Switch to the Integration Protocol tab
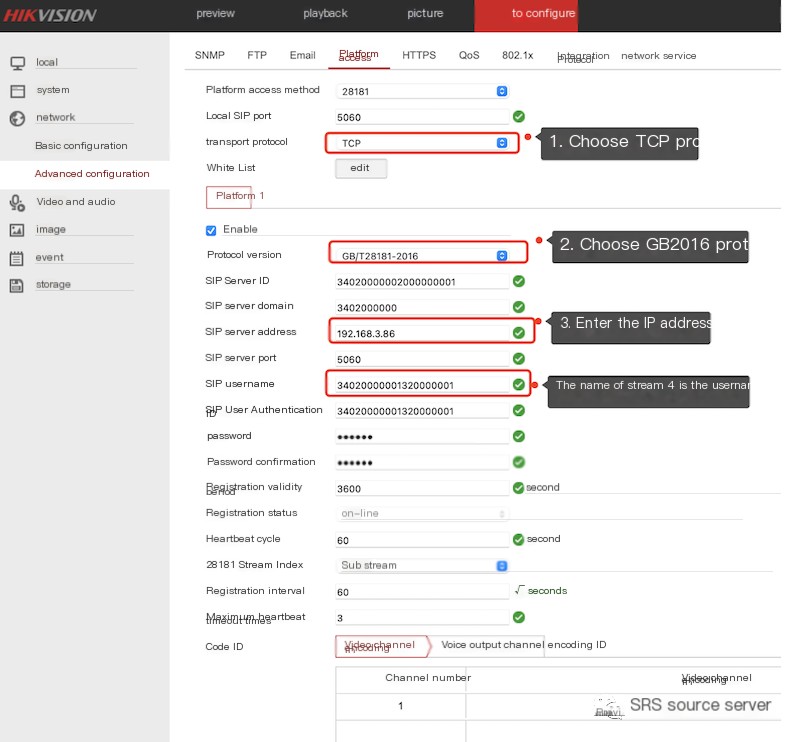The height and width of the screenshot is (742, 785). coord(583,57)
